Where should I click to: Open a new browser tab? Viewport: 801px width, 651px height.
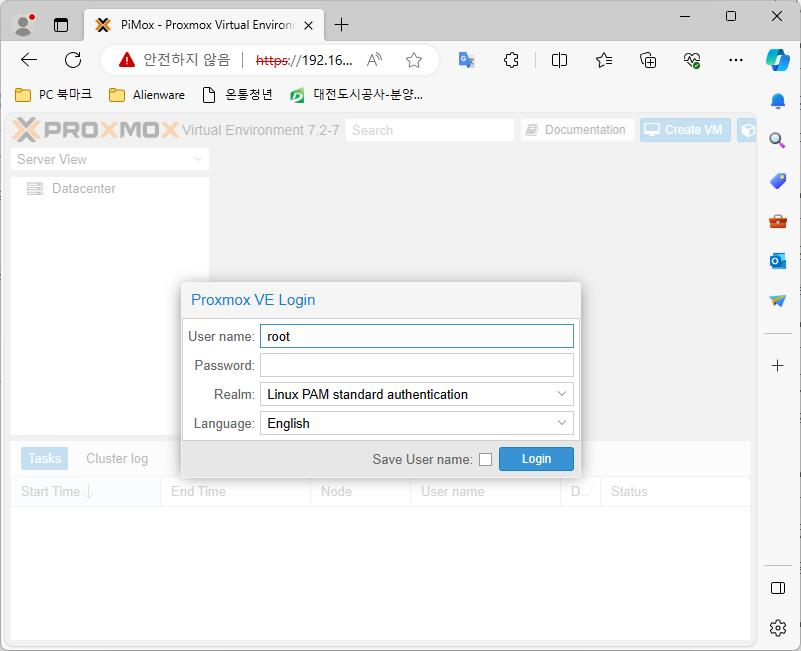click(341, 25)
